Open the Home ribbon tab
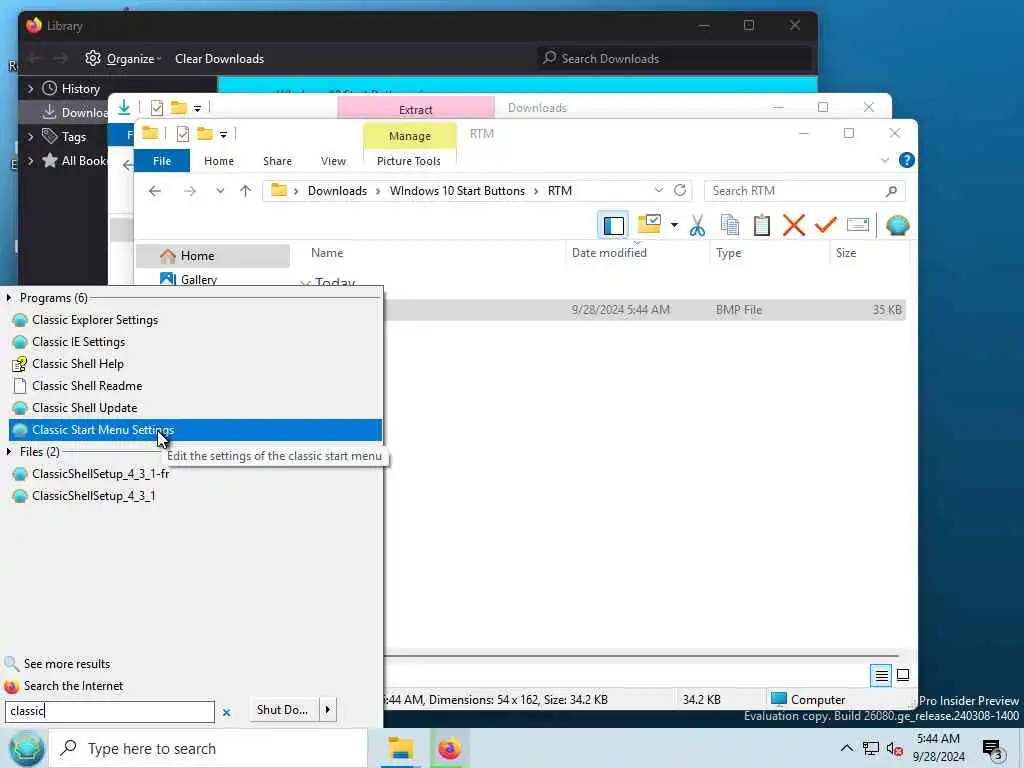This screenshot has width=1024, height=768. (x=219, y=161)
